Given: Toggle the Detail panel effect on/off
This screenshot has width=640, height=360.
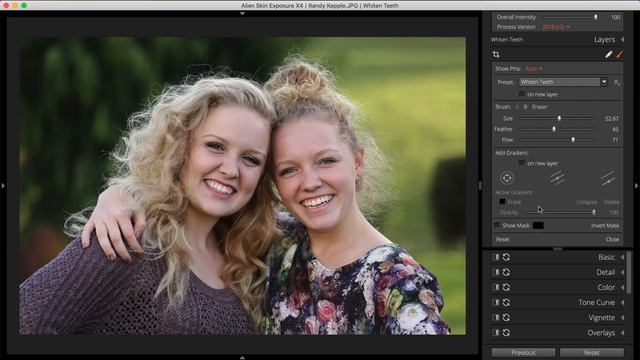Looking at the screenshot, I should (496, 272).
